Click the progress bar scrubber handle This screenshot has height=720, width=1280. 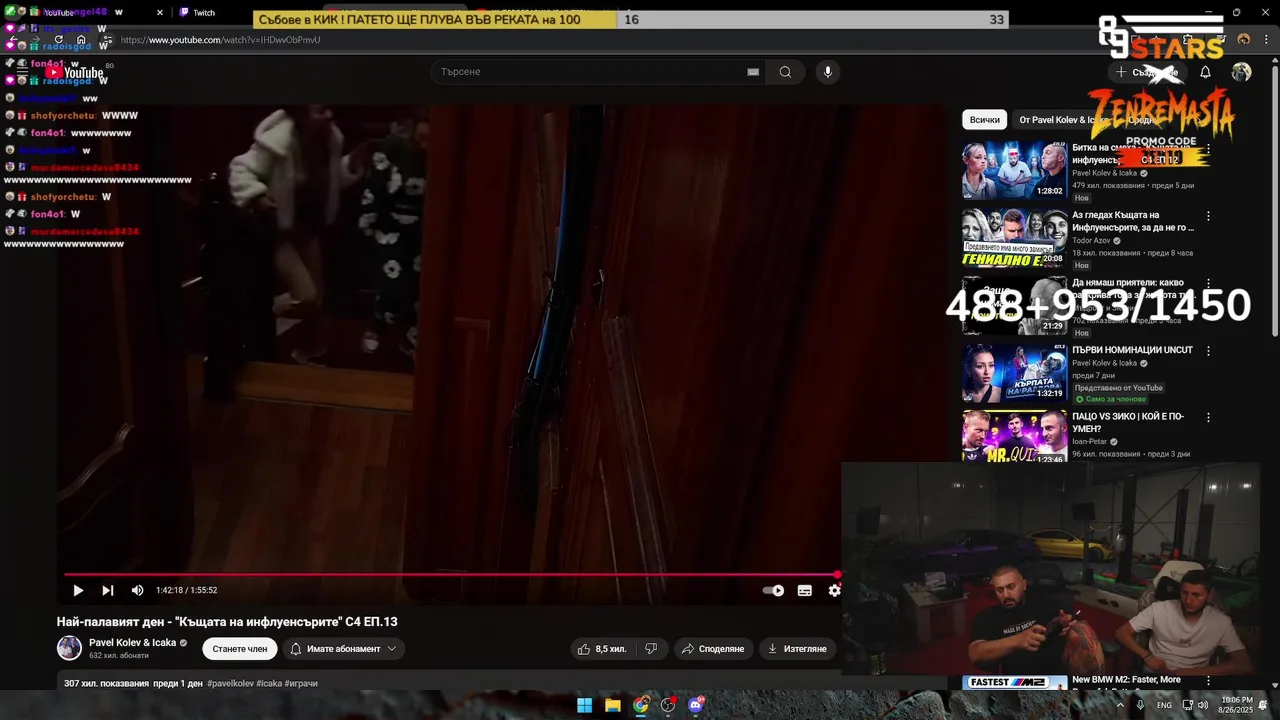pyautogui.click(x=837, y=574)
